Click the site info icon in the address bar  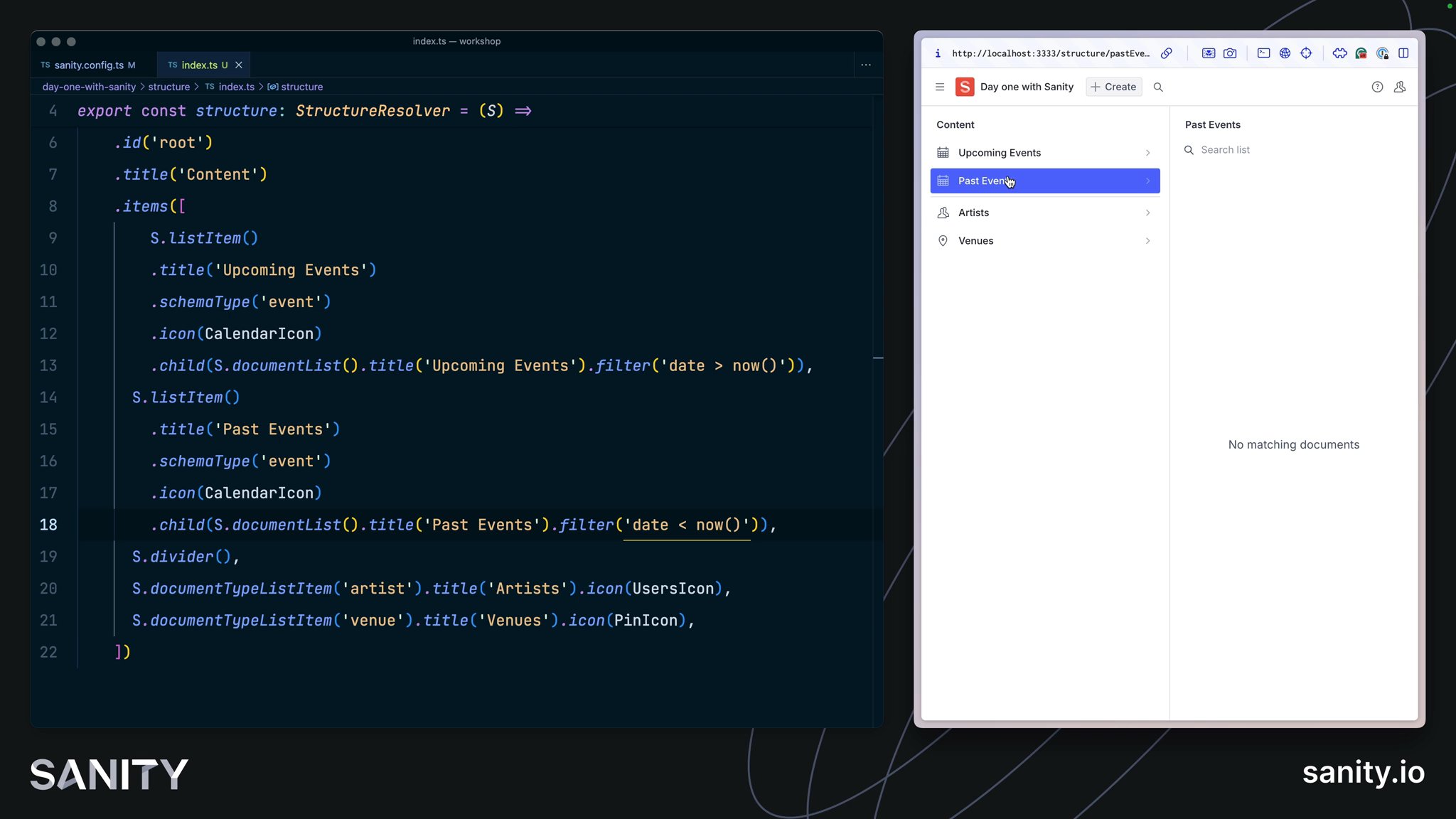point(938,53)
